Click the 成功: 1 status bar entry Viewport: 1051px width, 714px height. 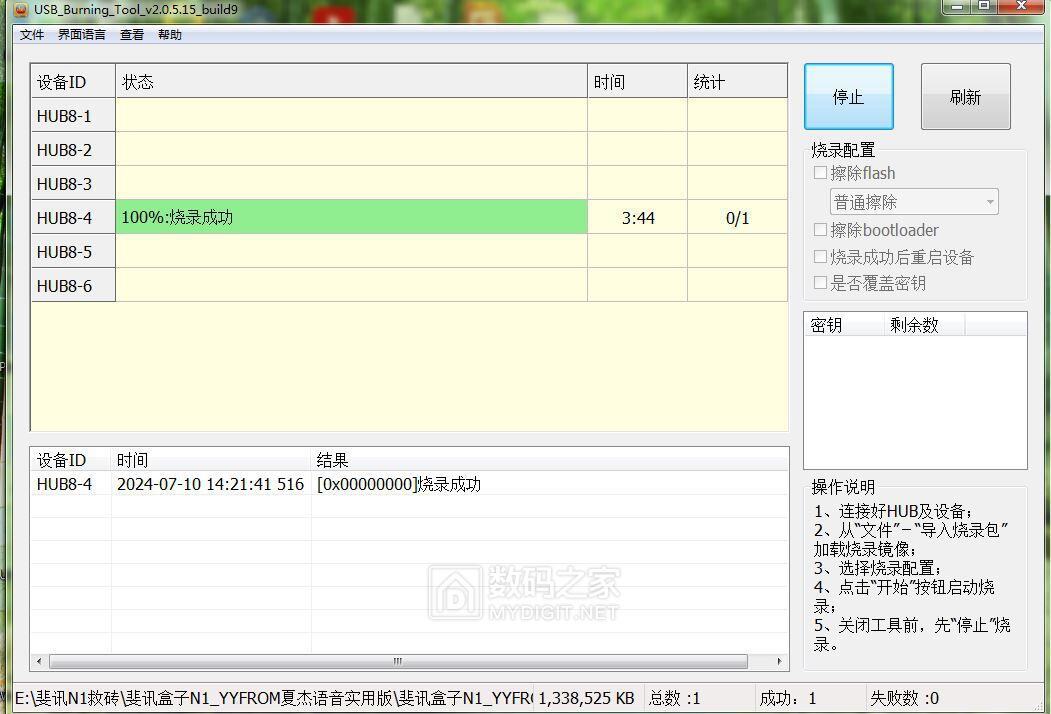click(788, 699)
